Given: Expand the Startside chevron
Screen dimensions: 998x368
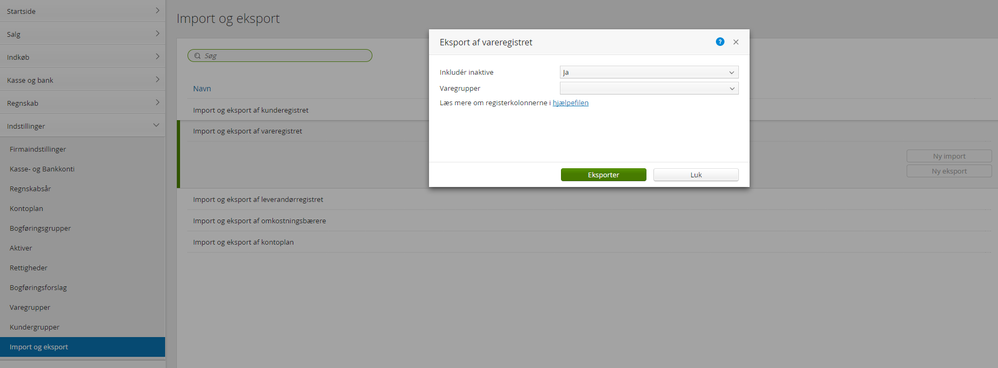Looking at the screenshot, I should pos(157,11).
